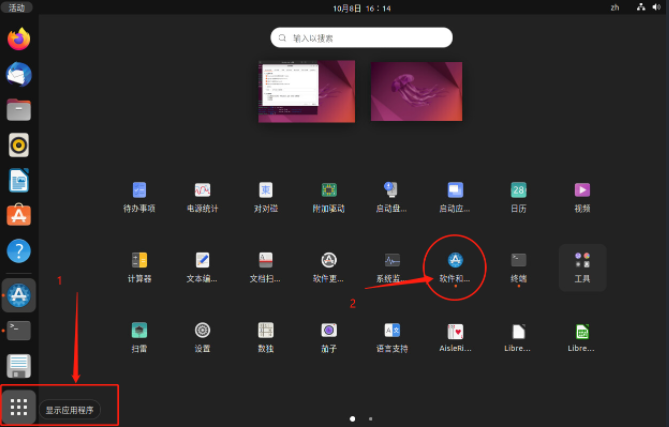The height and width of the screenshot is (427, 669).
Task: Click the network status icon
Action: [x=641, y=7]
